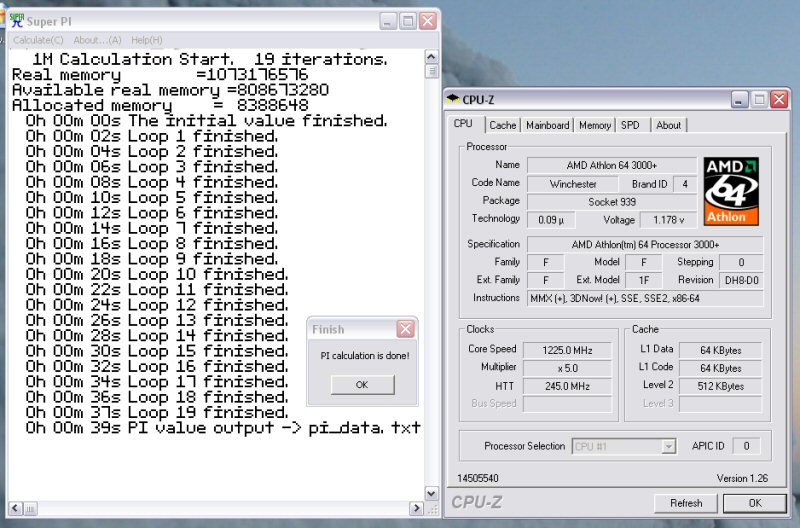Click the Stepping value 0
Image resolution: width=800 pixels, height=528 pixels.
click(x=741, y=262)
